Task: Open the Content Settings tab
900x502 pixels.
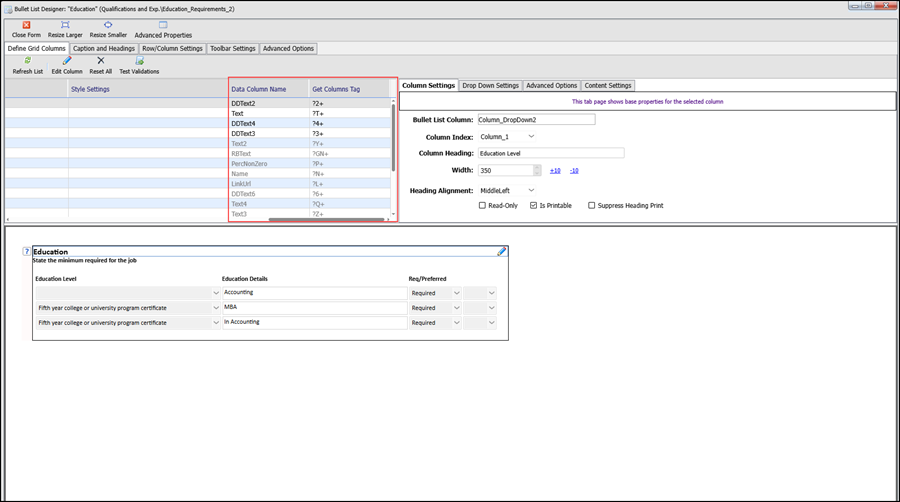Action: [x=608, y=85]
